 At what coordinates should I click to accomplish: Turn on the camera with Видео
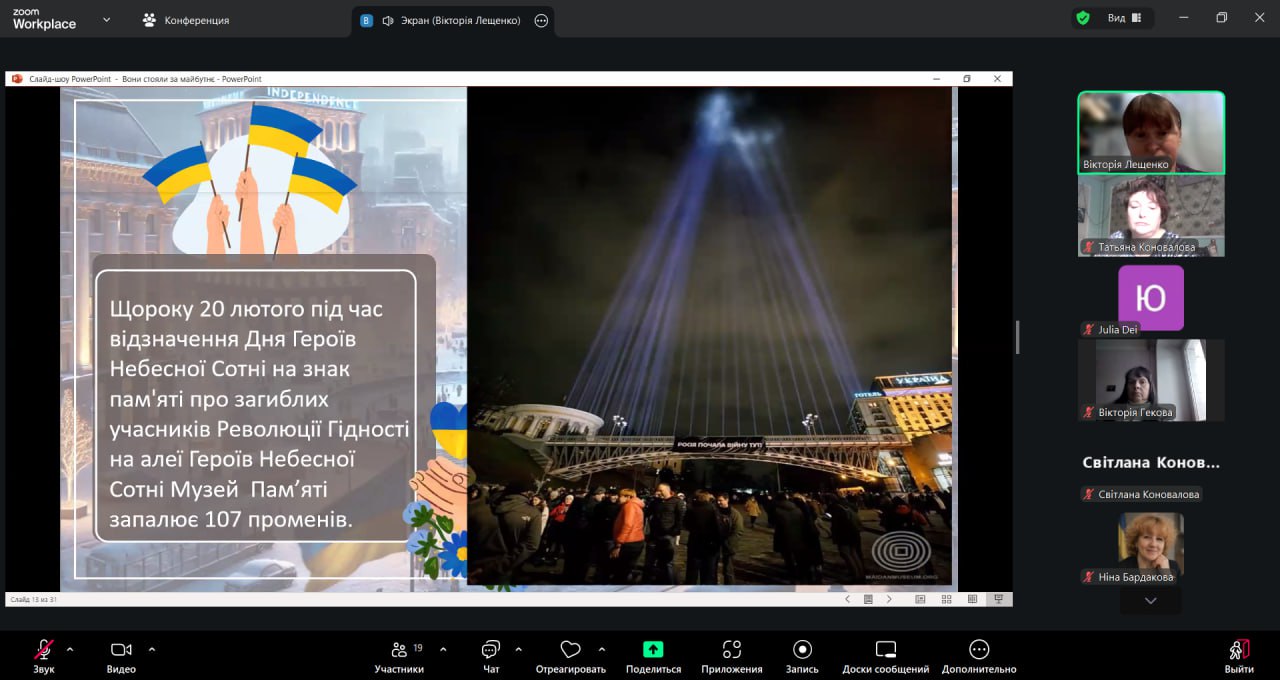(121, 650)
